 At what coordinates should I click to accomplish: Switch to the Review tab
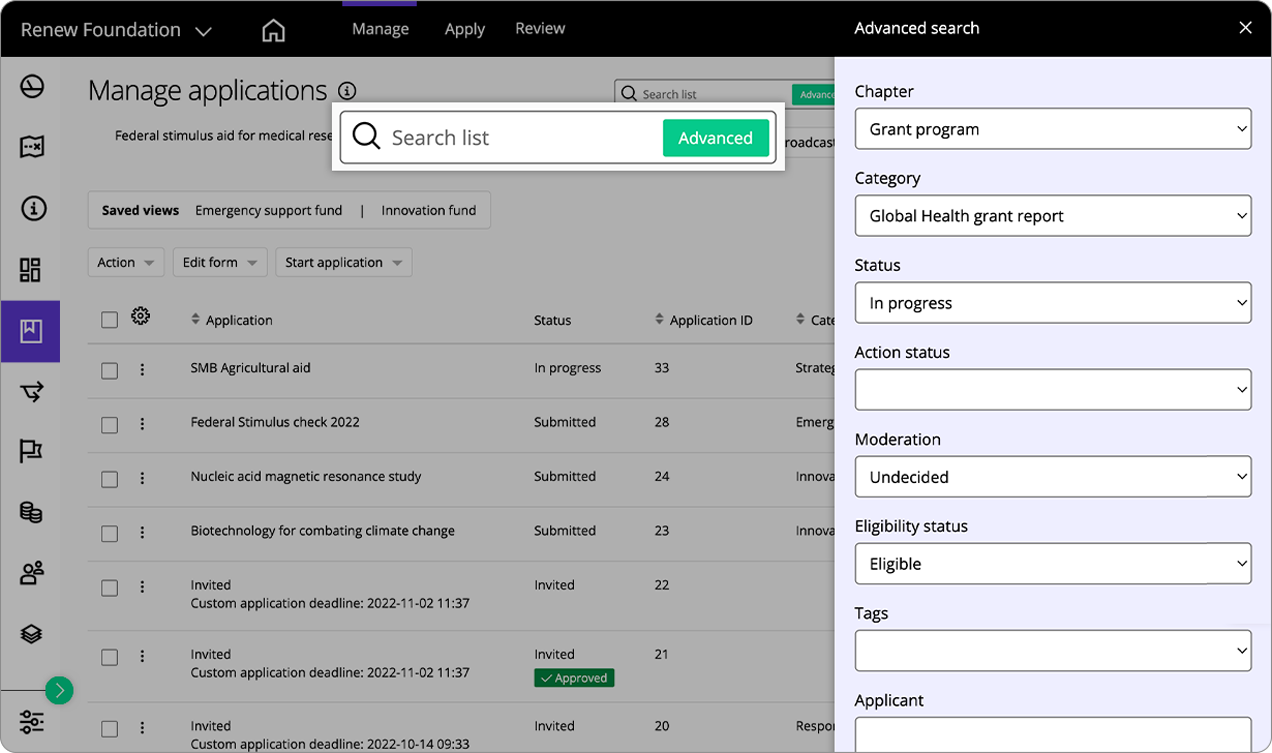[540, 28]
